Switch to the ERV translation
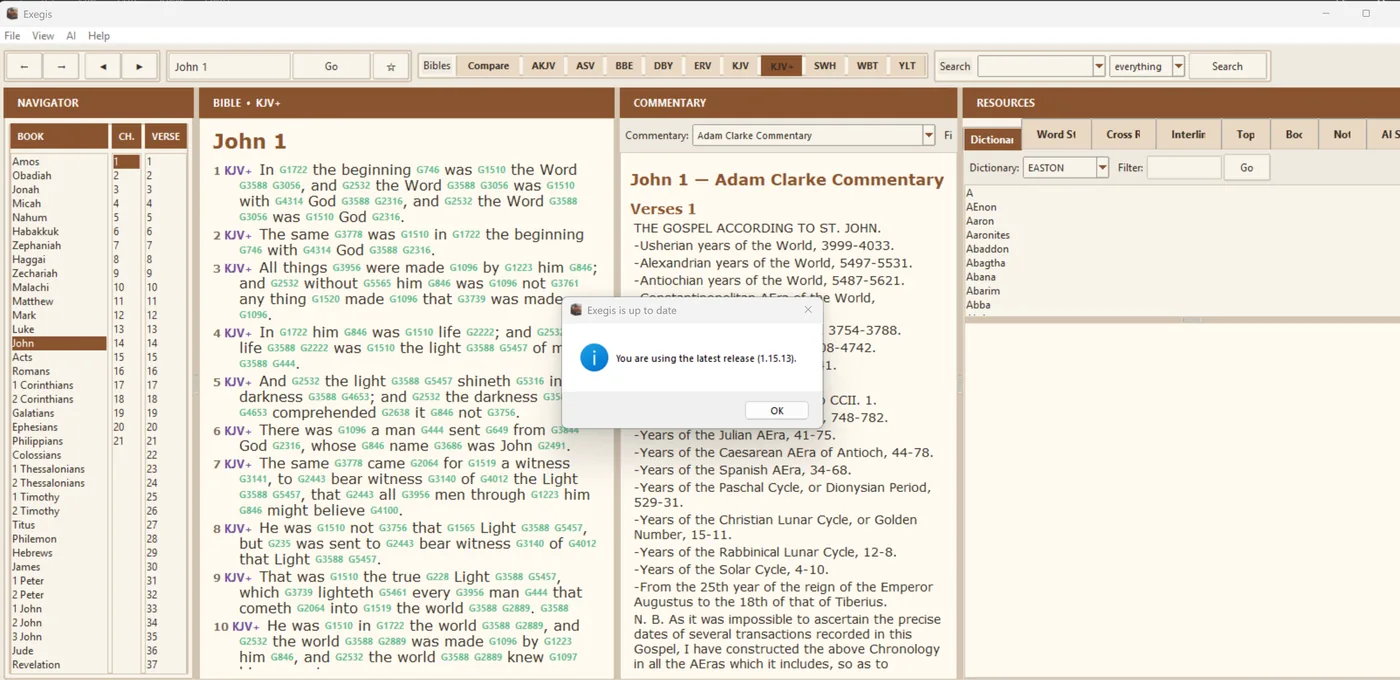This screenshot has width=1400, height=680. (x=702, y=66)
